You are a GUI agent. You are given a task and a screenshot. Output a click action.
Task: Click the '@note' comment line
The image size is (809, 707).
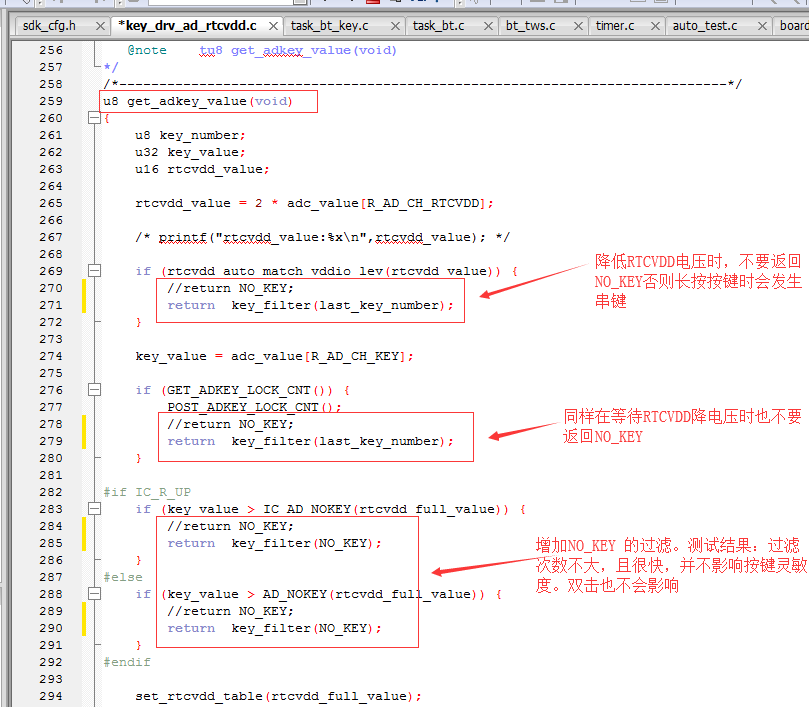pos(262,51)
